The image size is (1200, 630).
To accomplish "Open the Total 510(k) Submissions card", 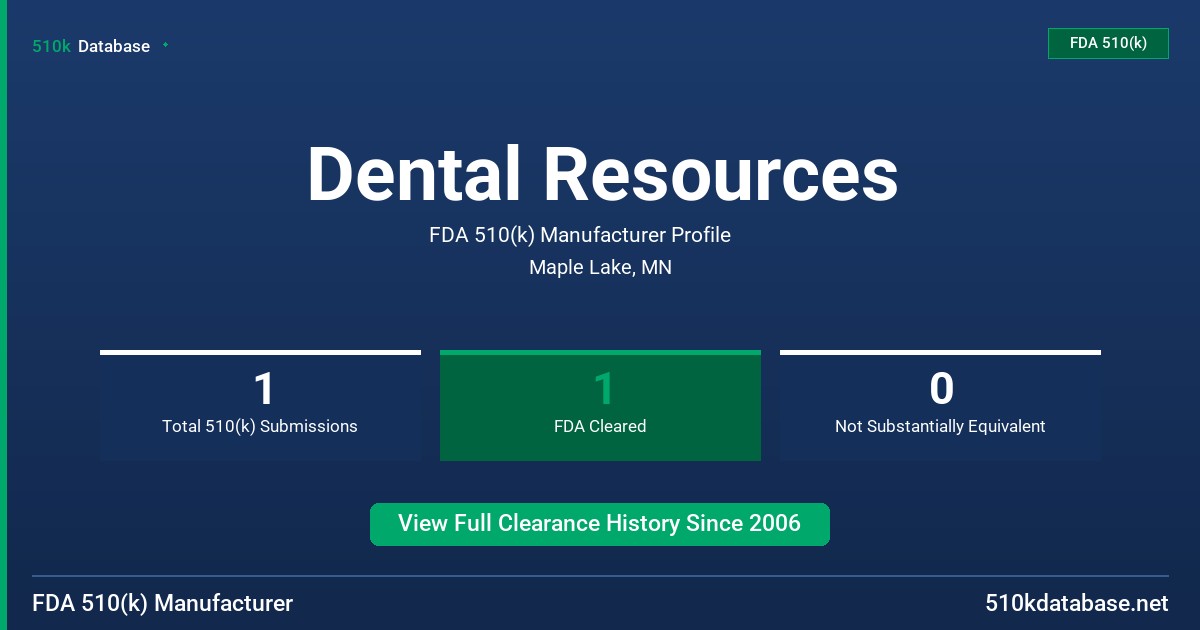I will click(x=260, y=405).
